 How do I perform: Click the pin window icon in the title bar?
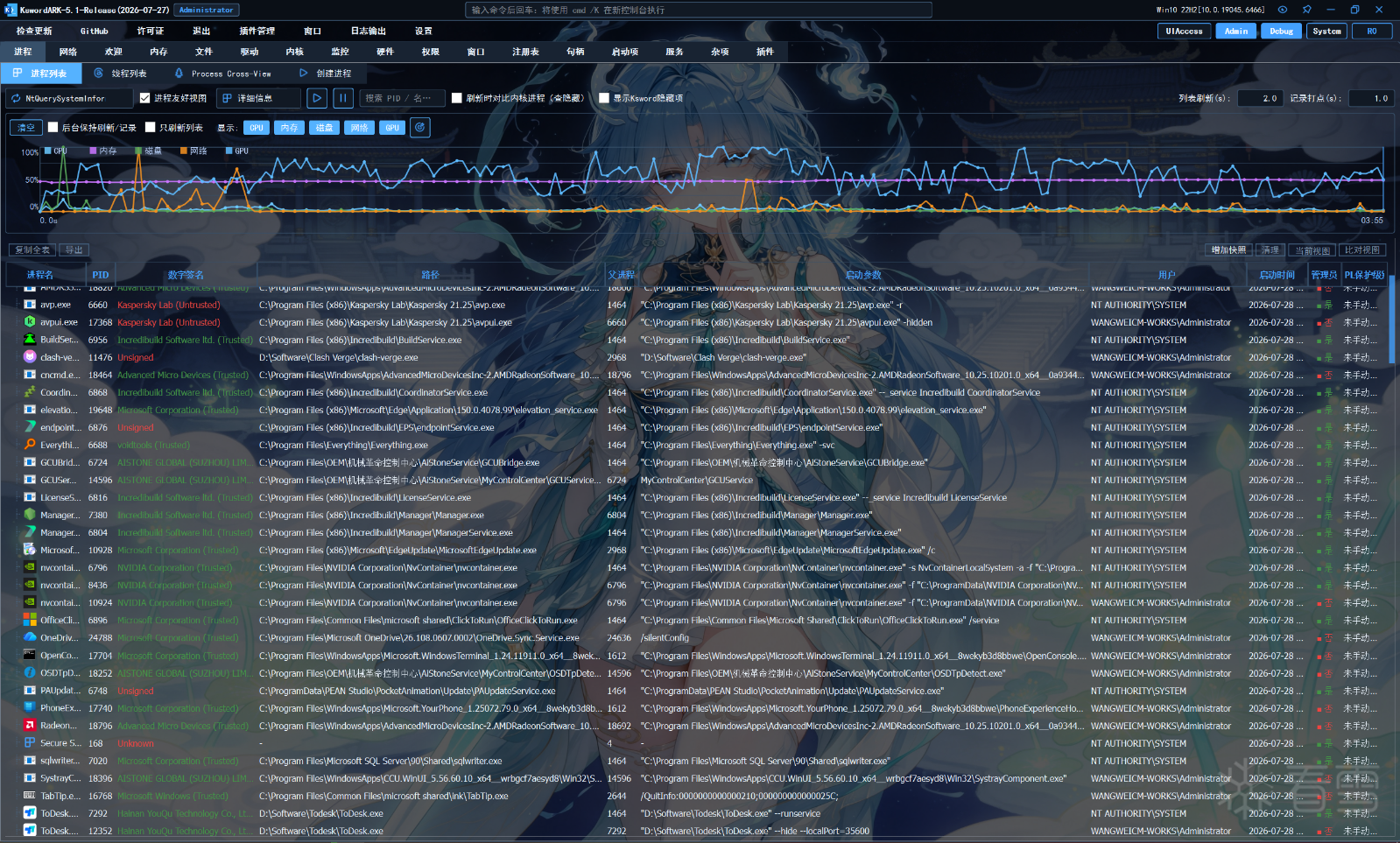click(1306, 10)
